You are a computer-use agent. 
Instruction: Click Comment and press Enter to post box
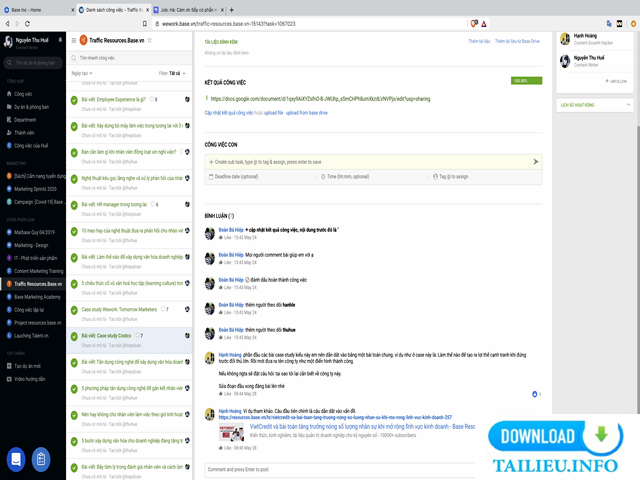click(x=340, y=469)
